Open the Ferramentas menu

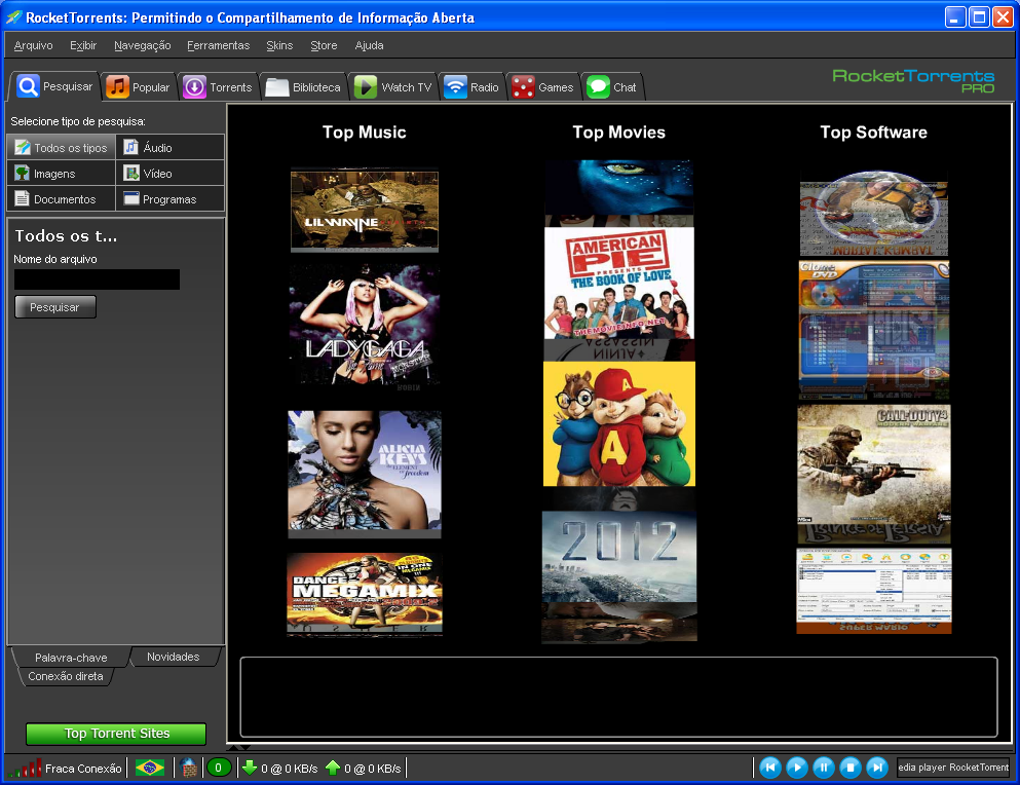218,46
